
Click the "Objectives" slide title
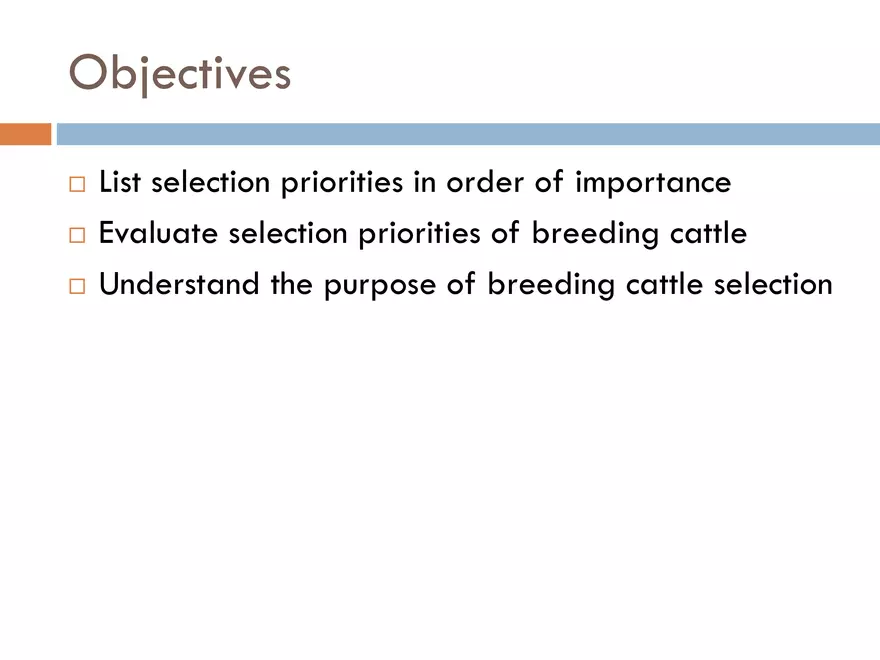coord(180,73)
